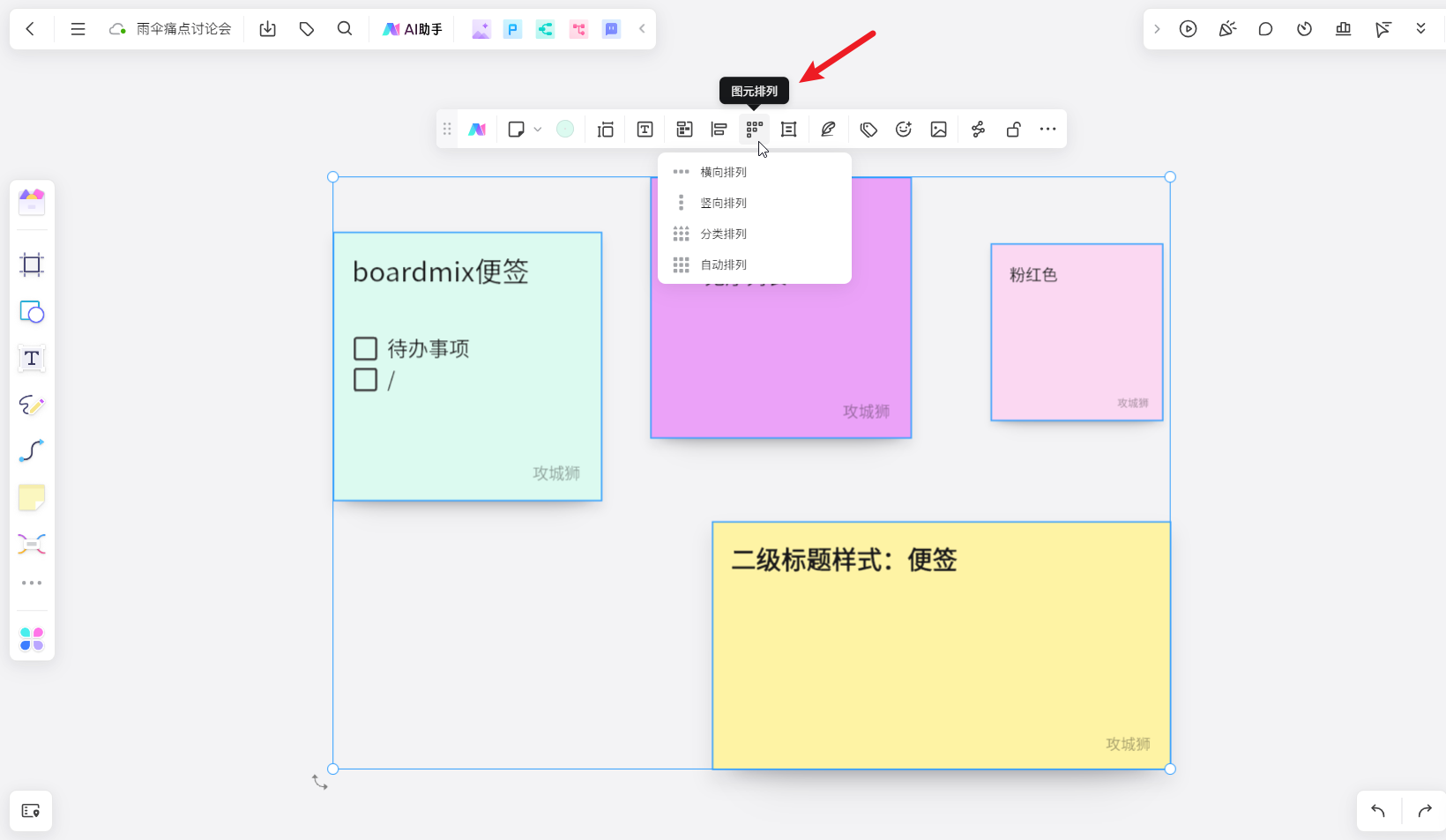The height and width of the screenshot is (840, 1446).
Task: Insert an image via the toolbar image icon
Action: coord(938,129)
